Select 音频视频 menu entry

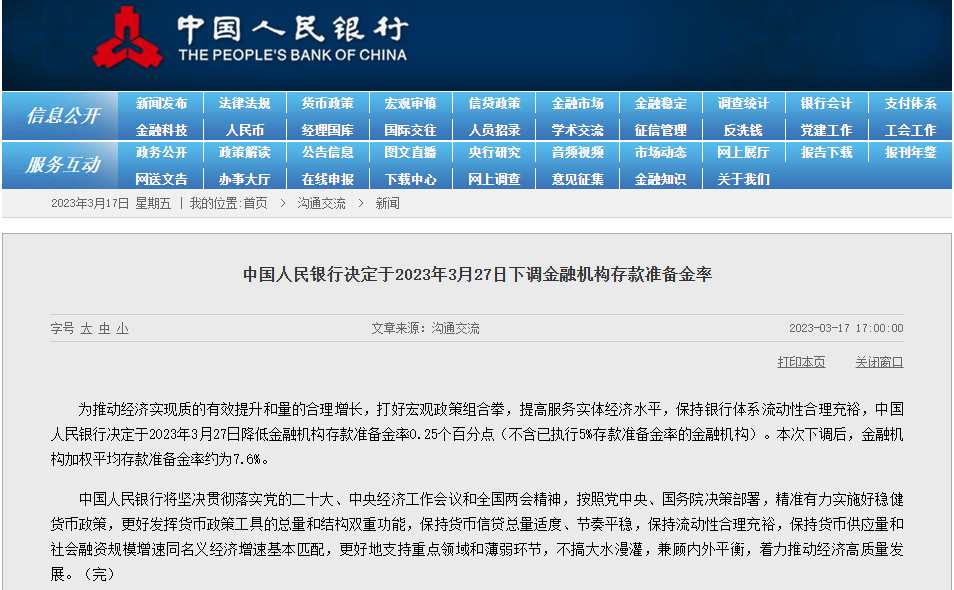[x=577, y=152]
